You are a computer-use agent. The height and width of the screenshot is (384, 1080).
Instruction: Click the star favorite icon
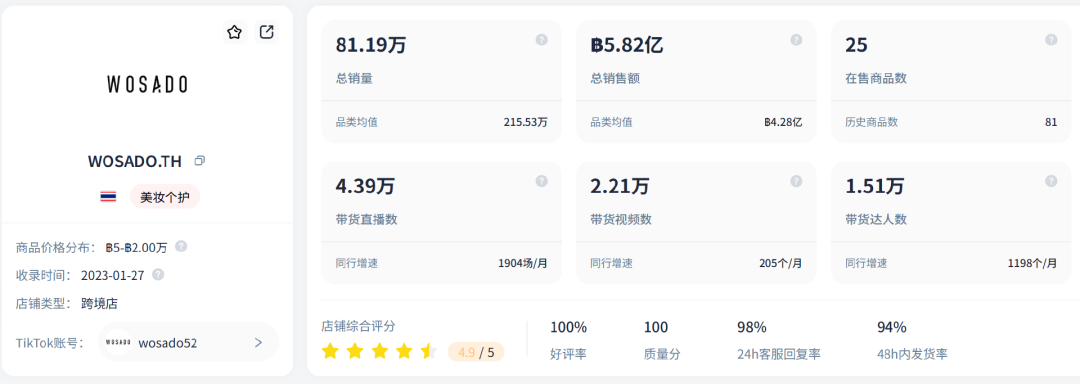pos(235,32)
